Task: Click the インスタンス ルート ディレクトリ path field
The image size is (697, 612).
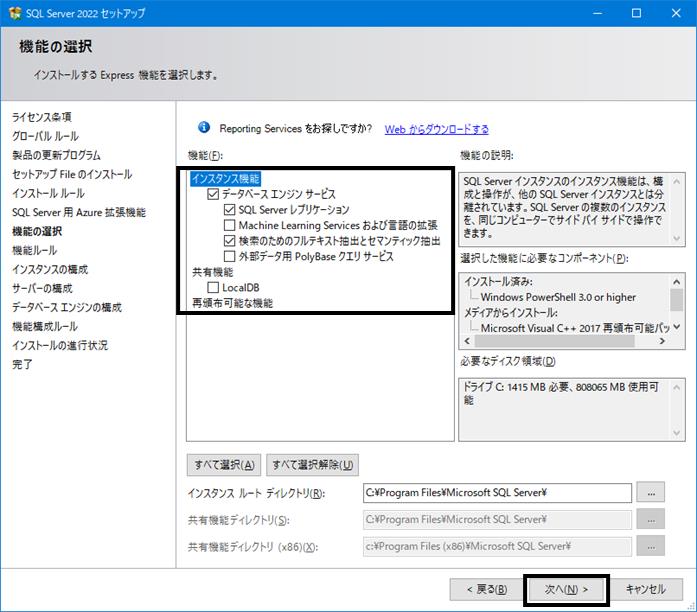Action: (497, 493)
